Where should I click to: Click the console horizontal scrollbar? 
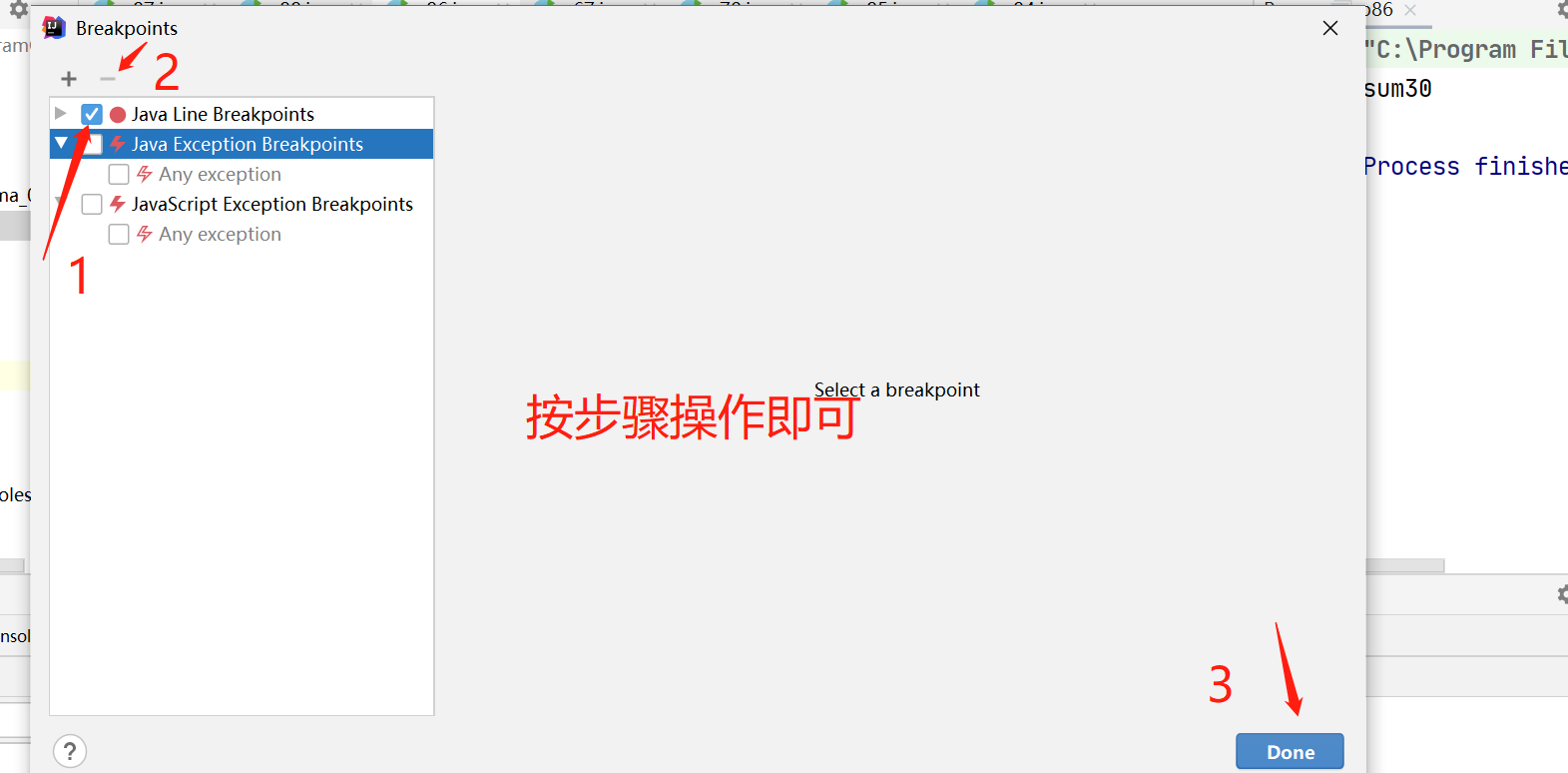pos(1404,565)
